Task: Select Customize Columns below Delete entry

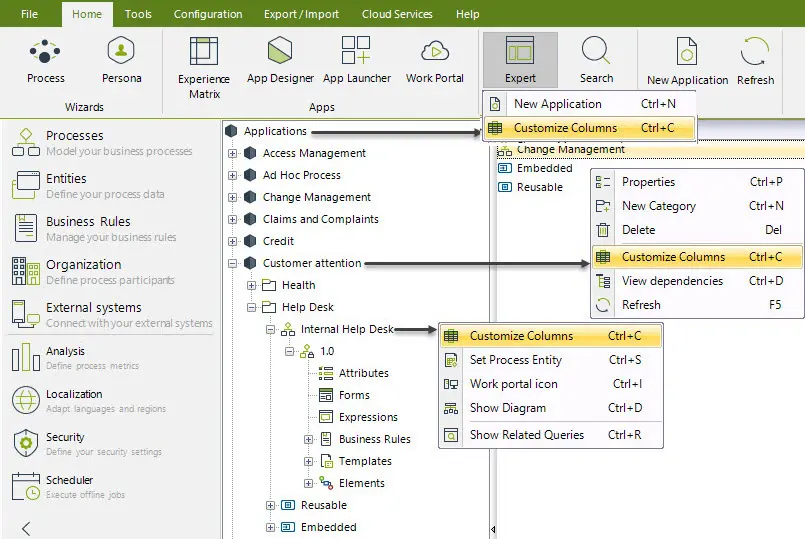Action: pos(697,257)
